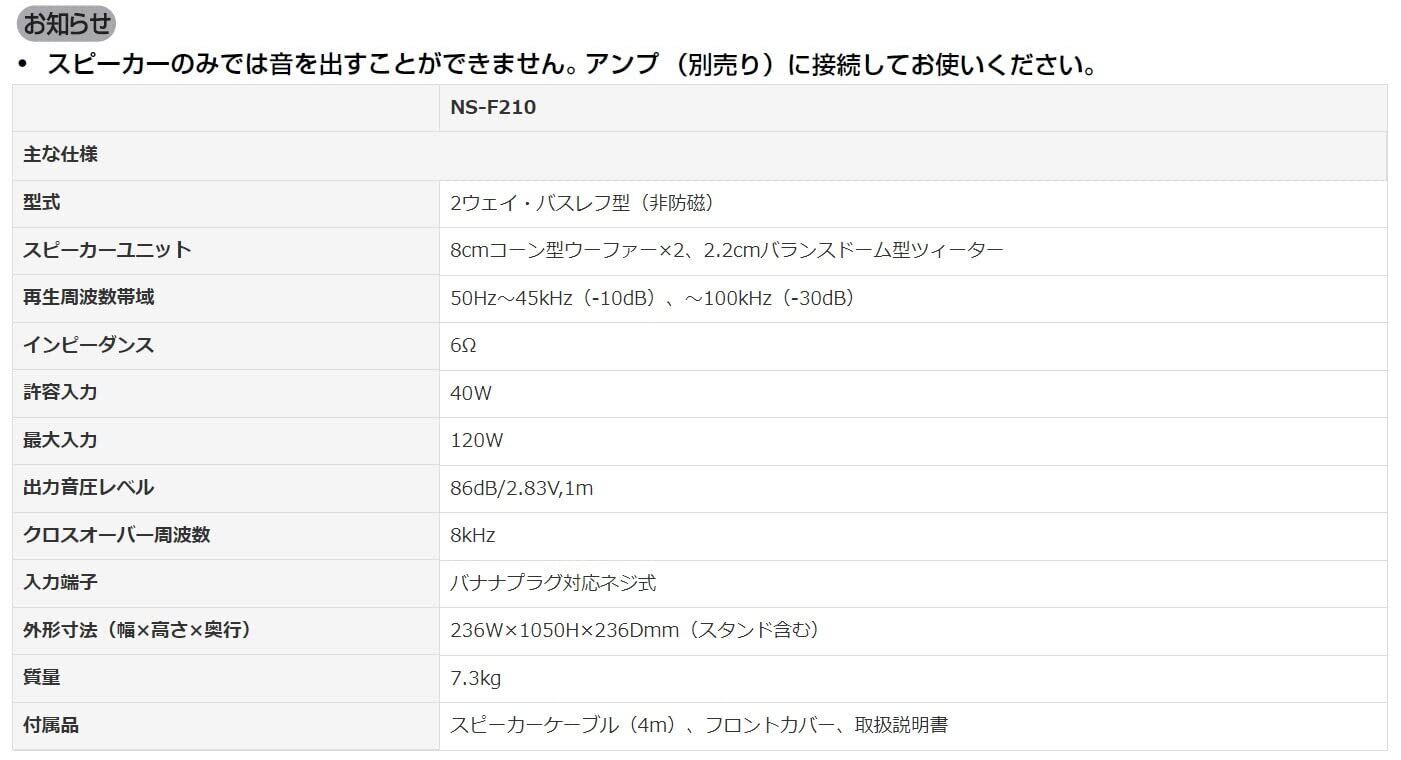Viewport: 1401px width, 760px height.
Task: Click the バナナプラグ対応ネジ式 value cell
Action: point(553,583)
